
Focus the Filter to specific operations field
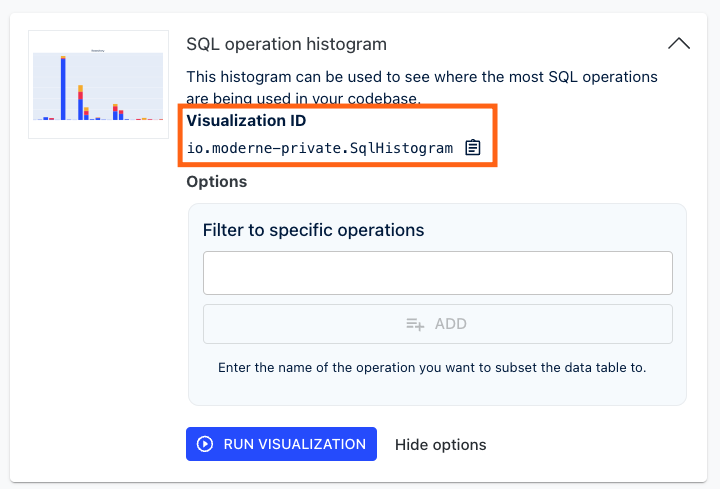(438, 273)
